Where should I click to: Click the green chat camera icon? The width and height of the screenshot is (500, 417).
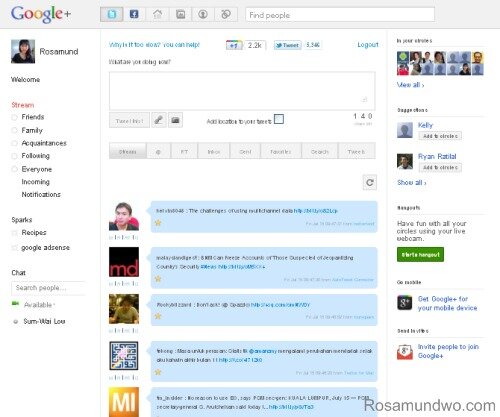click(15, 304)
